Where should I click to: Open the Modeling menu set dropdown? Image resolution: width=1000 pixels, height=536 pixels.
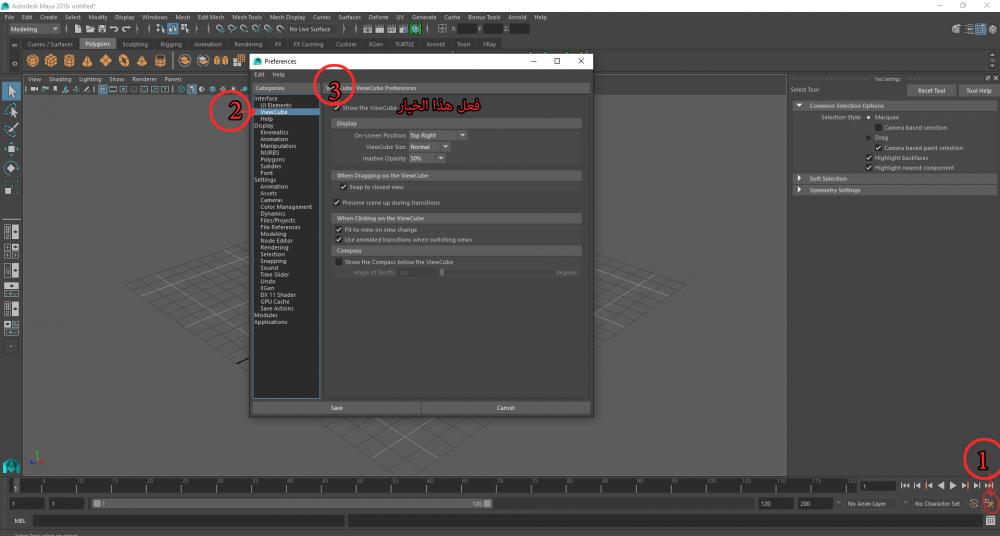34,29
